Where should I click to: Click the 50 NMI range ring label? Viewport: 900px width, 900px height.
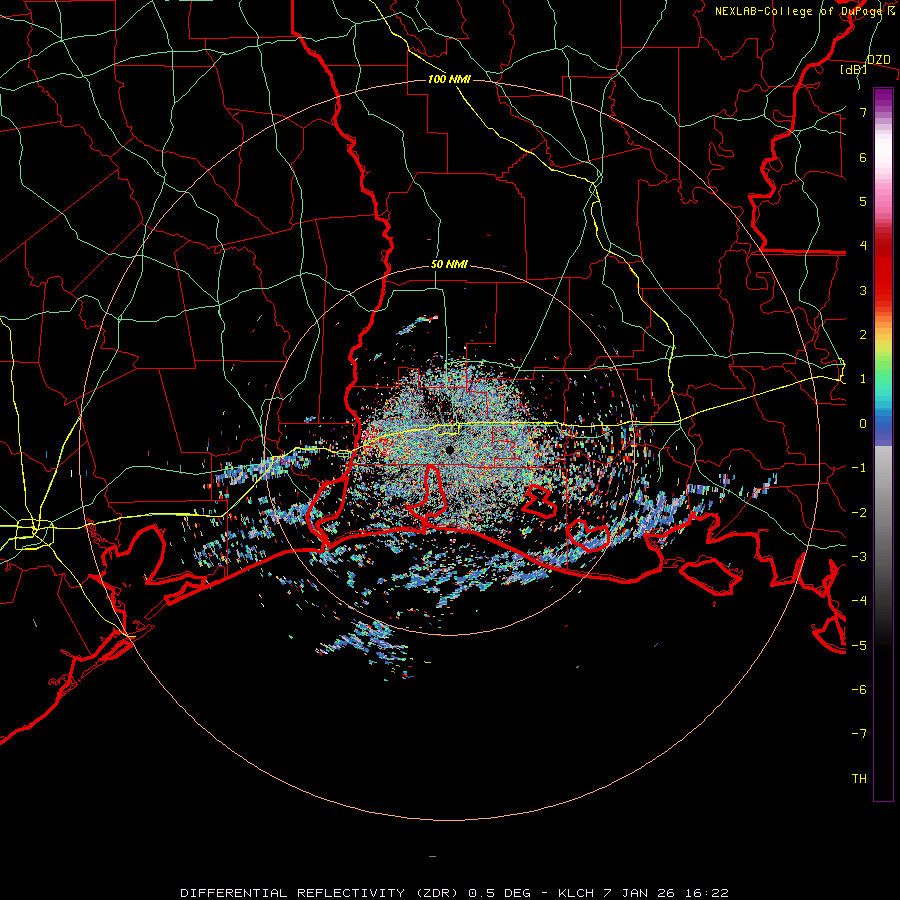point(449,265)
